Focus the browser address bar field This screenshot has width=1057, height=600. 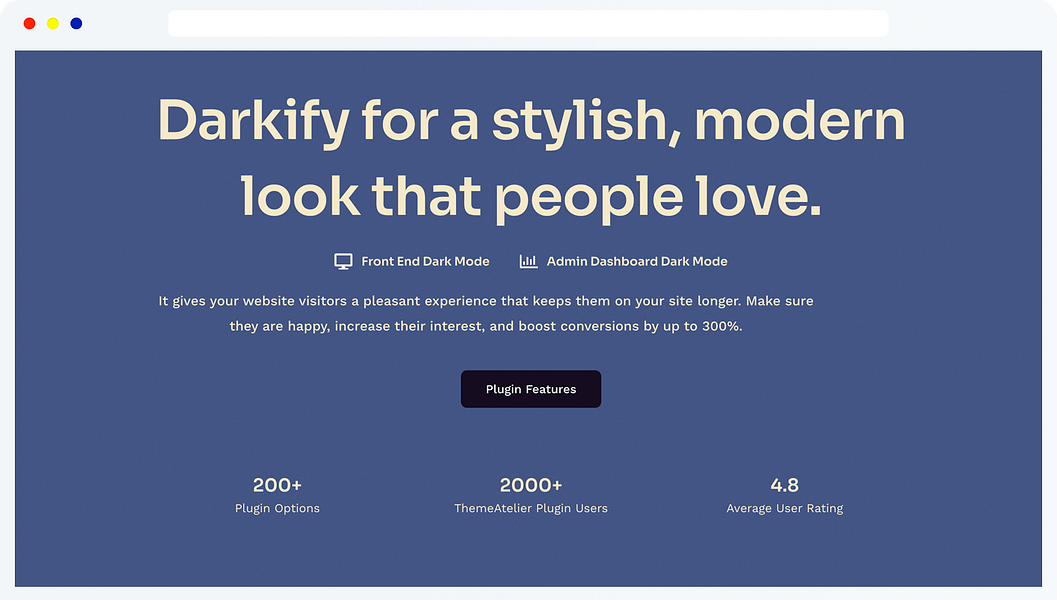[x=528, y=23]
